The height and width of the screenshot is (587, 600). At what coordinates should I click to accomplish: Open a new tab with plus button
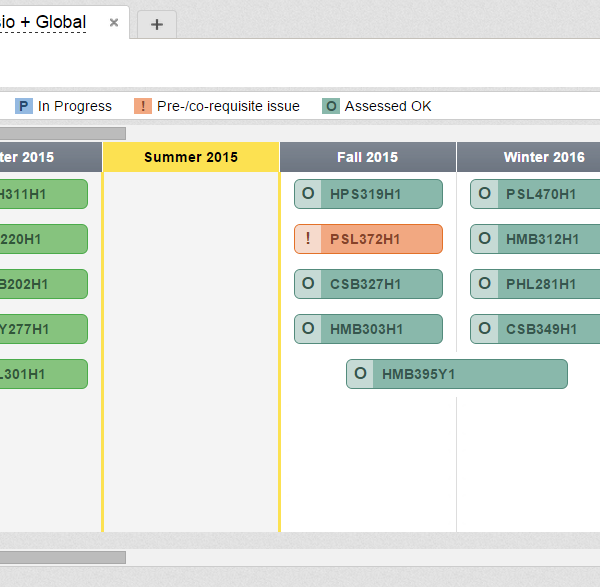point(157,24)
